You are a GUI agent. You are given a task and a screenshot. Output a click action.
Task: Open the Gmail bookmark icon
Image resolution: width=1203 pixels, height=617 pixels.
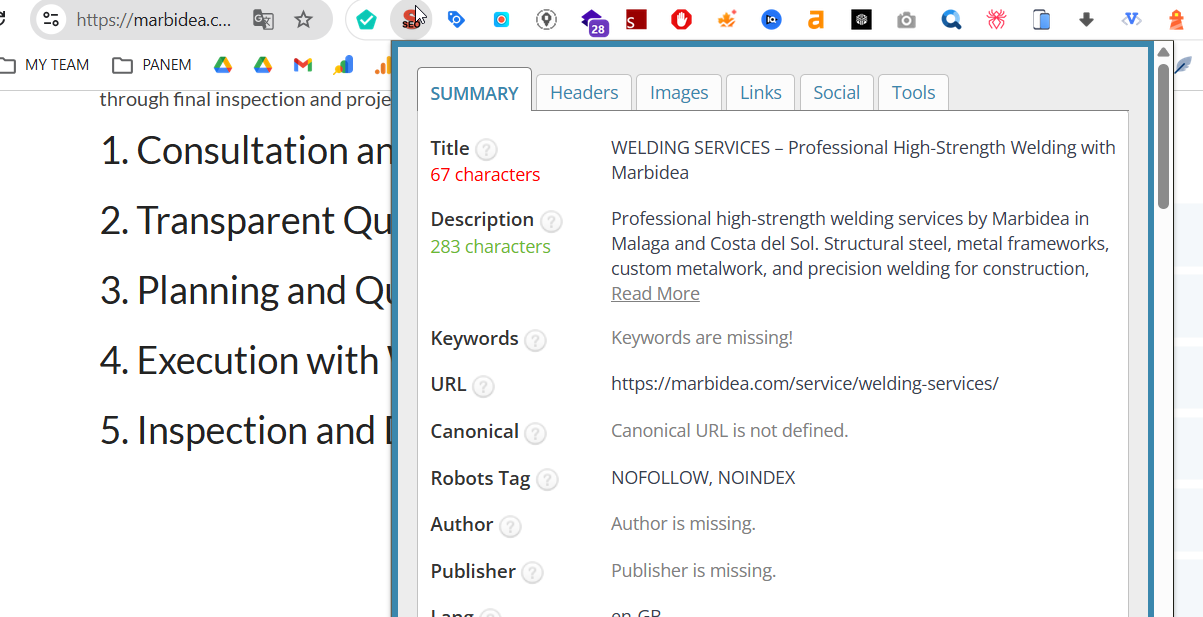[x=303, y=65]
